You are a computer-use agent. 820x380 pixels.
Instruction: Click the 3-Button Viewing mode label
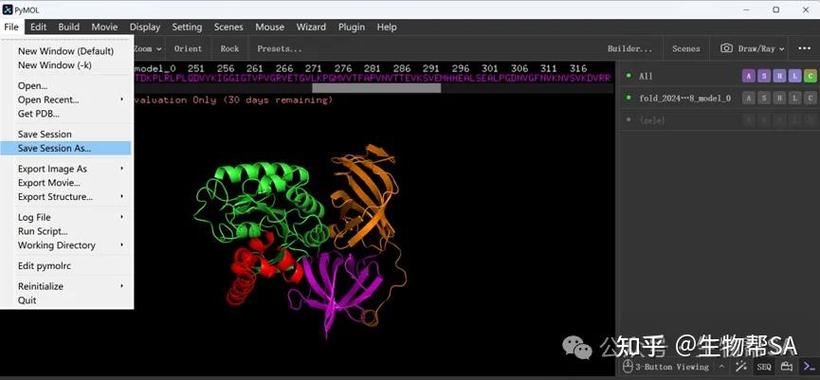(673, 367)
